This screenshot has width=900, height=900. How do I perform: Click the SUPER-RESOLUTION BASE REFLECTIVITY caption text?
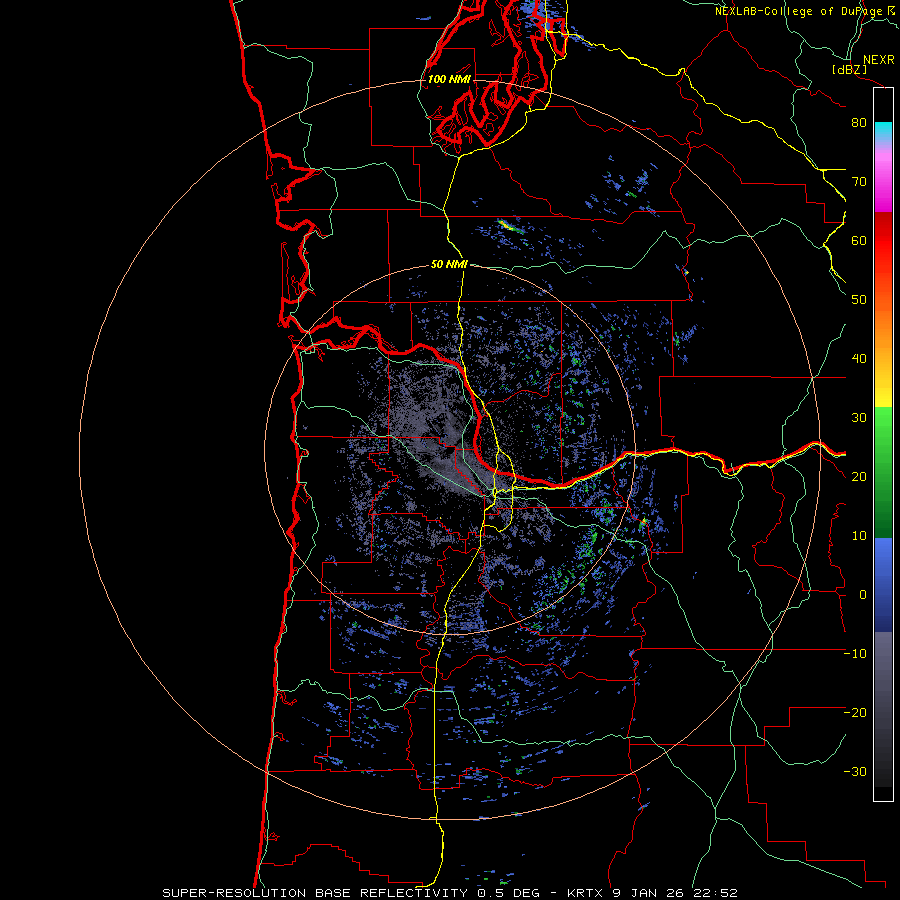[315, 893]
